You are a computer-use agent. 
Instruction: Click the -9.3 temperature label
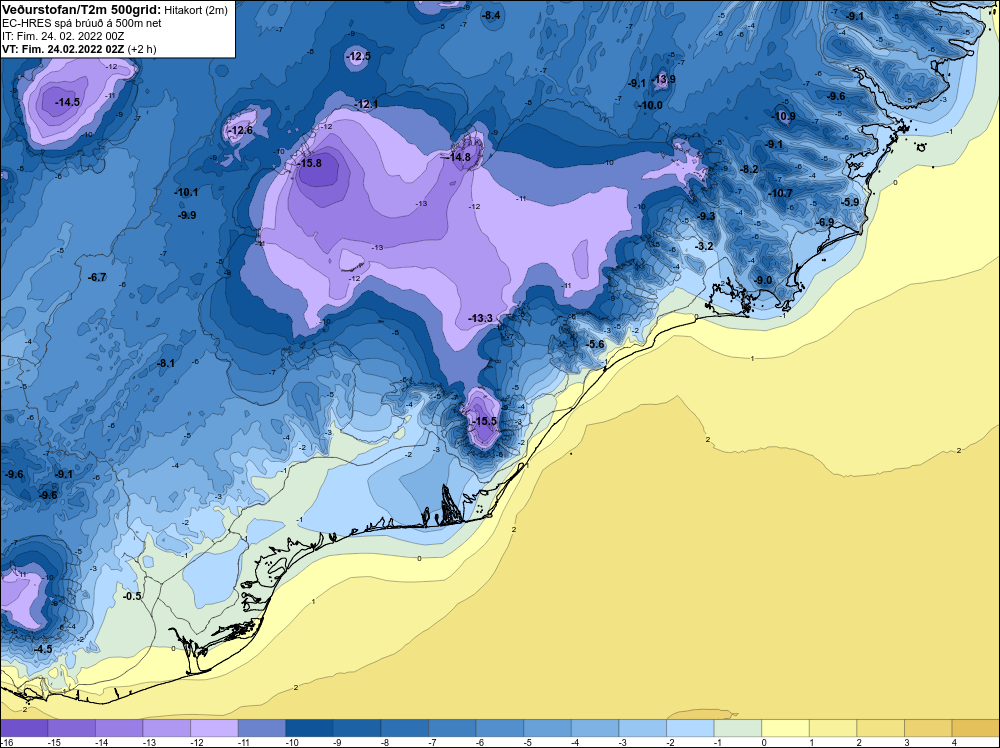[706, 216]
